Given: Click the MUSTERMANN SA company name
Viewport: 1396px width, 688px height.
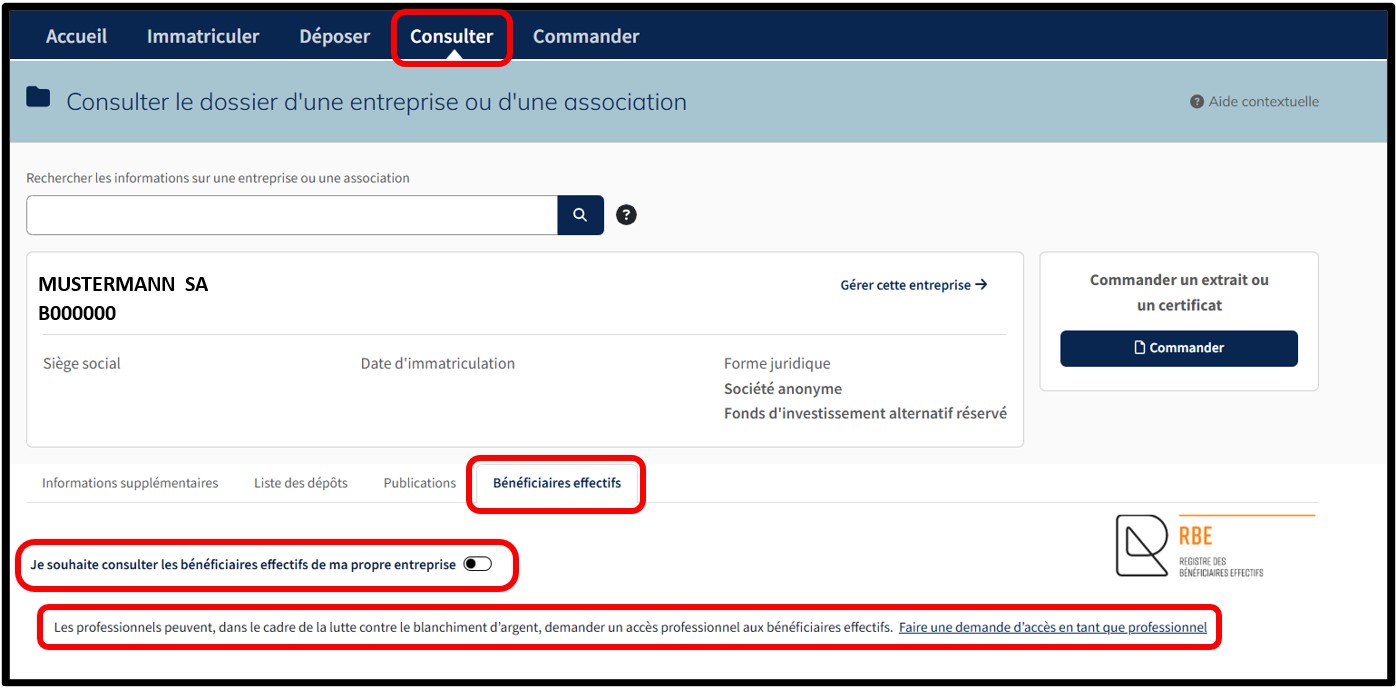Looking at the screenshot, I should [123, 285].
